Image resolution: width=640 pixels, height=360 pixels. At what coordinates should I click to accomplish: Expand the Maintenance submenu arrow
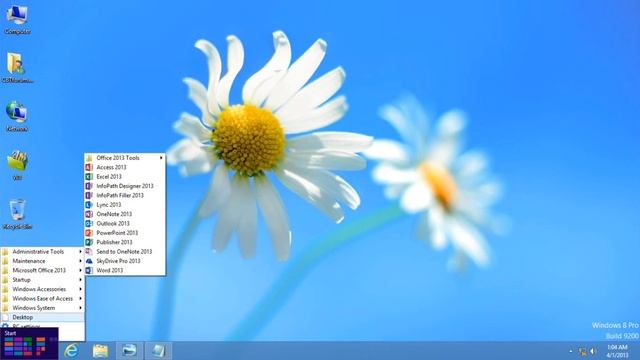click(x=80, y=261)
